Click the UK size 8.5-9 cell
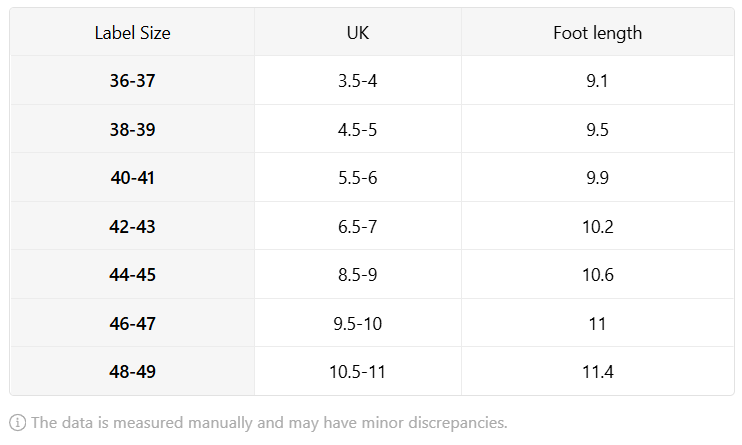The image size is (742, 445). pyautogui.click(x=358, y=275)
